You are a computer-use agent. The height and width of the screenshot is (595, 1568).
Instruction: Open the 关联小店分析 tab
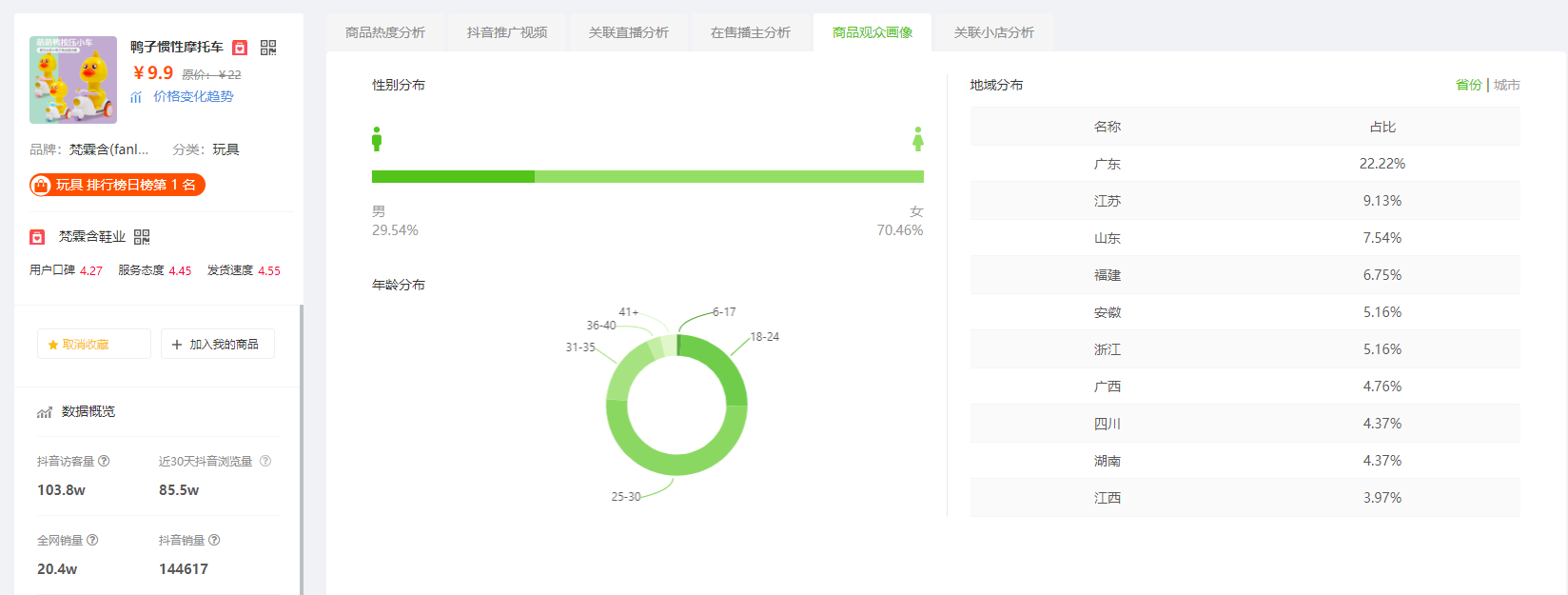[994, 32]
